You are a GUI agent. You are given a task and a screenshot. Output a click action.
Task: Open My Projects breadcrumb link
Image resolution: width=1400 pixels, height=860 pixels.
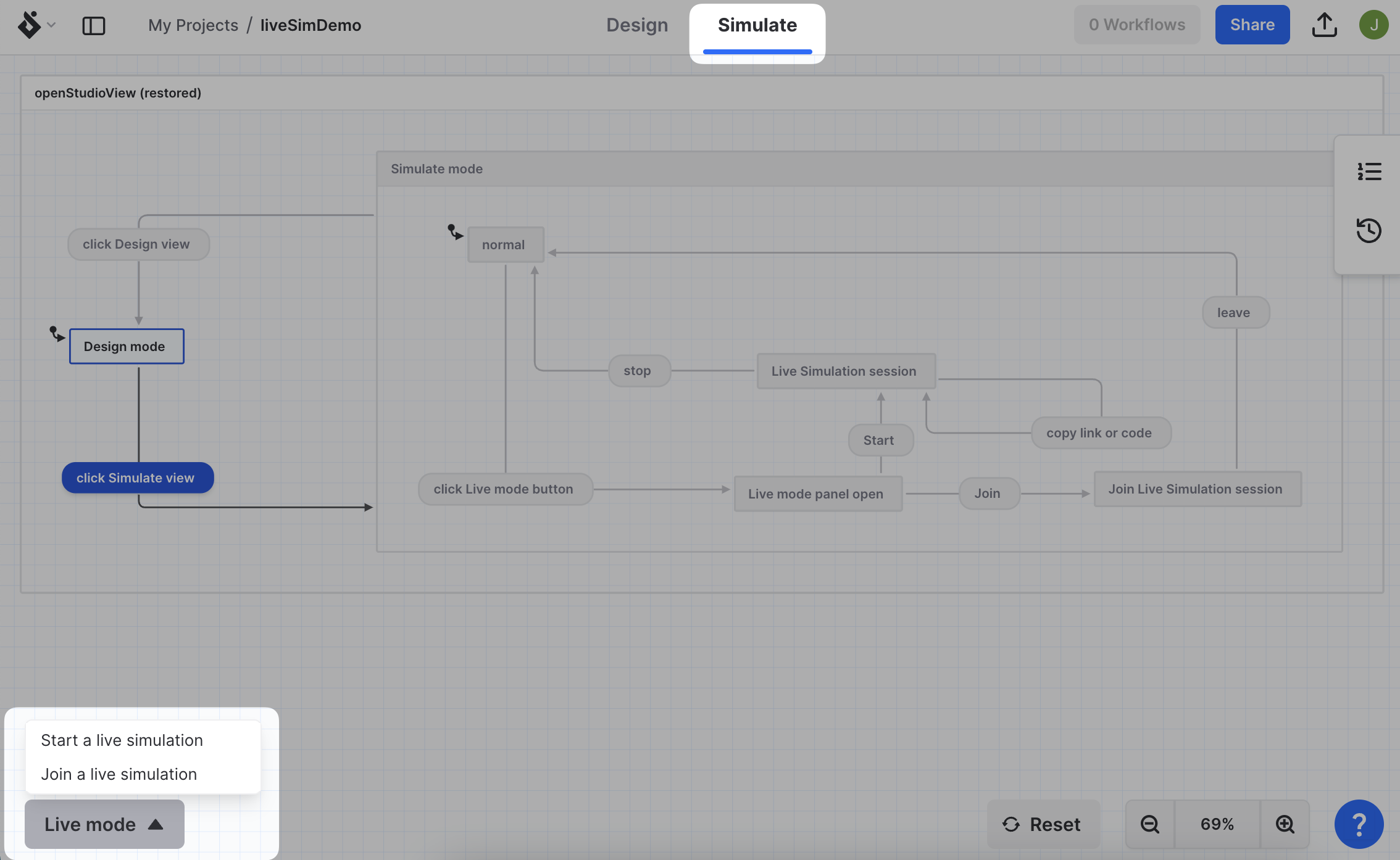[x=193, y=25]
